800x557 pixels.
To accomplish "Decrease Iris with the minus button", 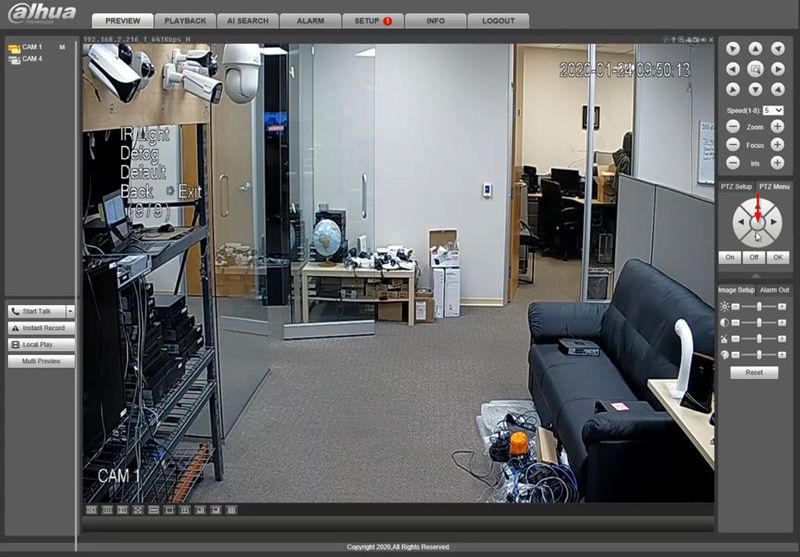I will click(733, 163).
